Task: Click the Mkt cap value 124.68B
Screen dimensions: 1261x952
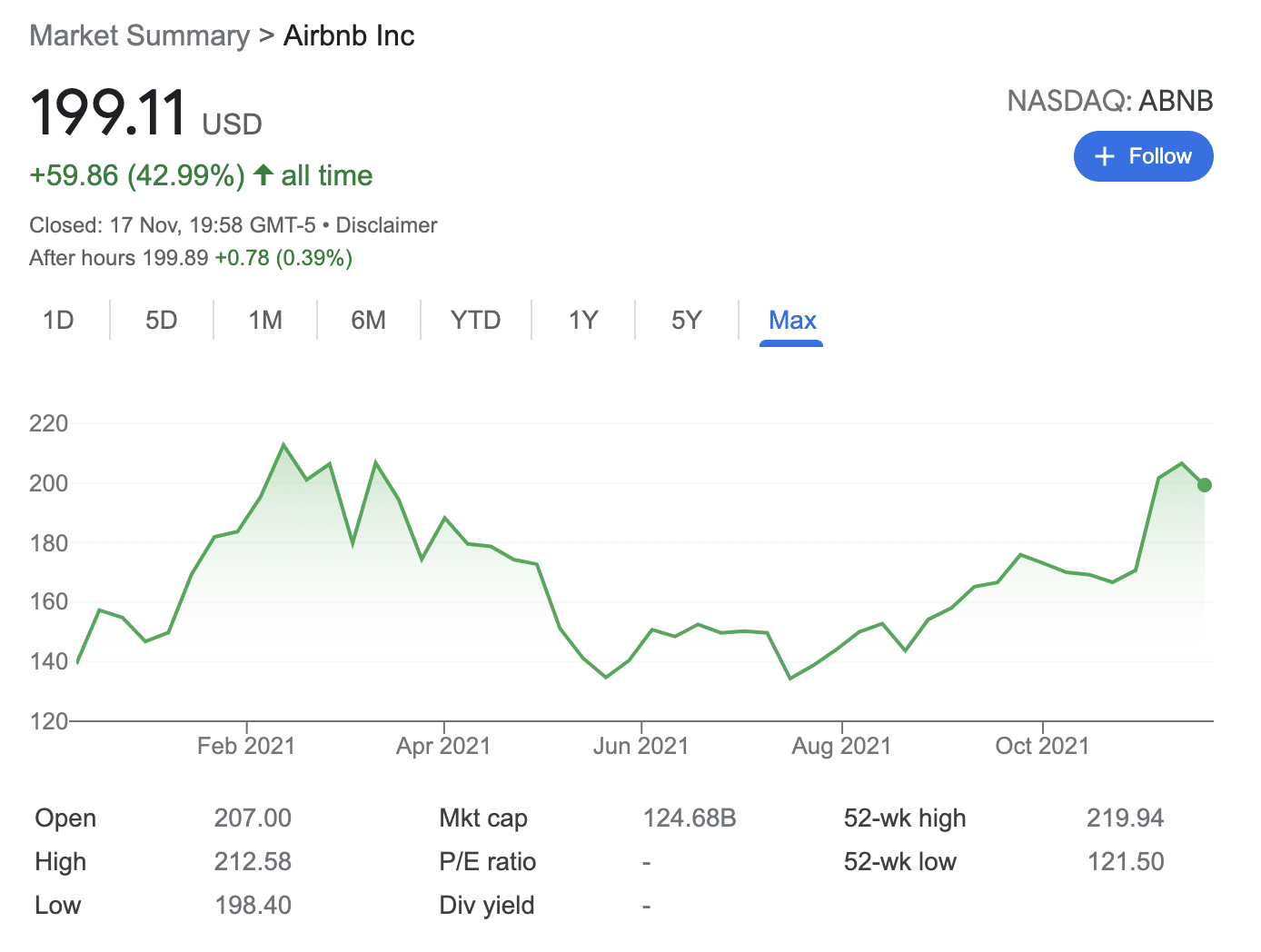Action: coord(690,818)
